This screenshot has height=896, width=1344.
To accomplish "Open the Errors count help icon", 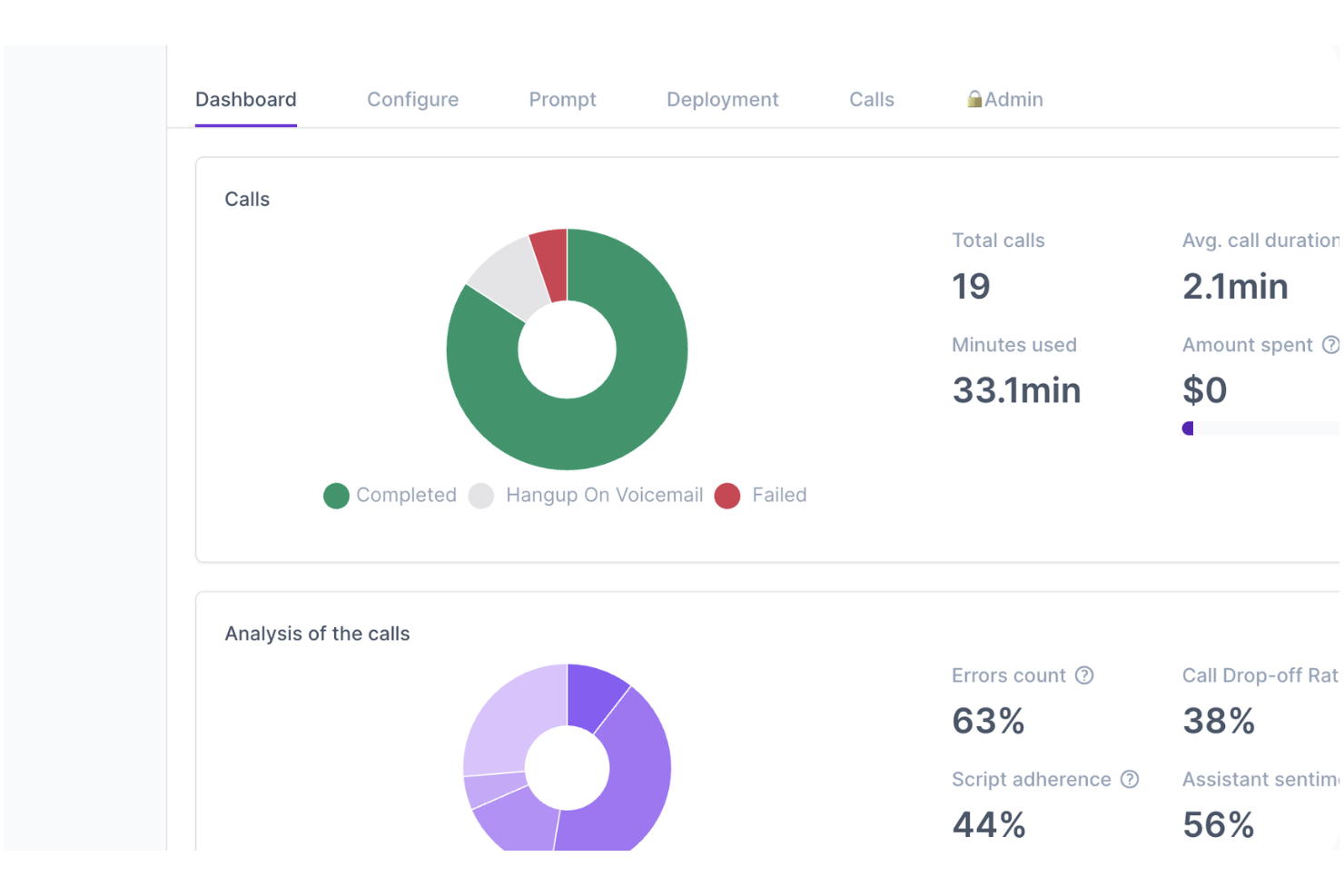I will [x=1084, y=674].
